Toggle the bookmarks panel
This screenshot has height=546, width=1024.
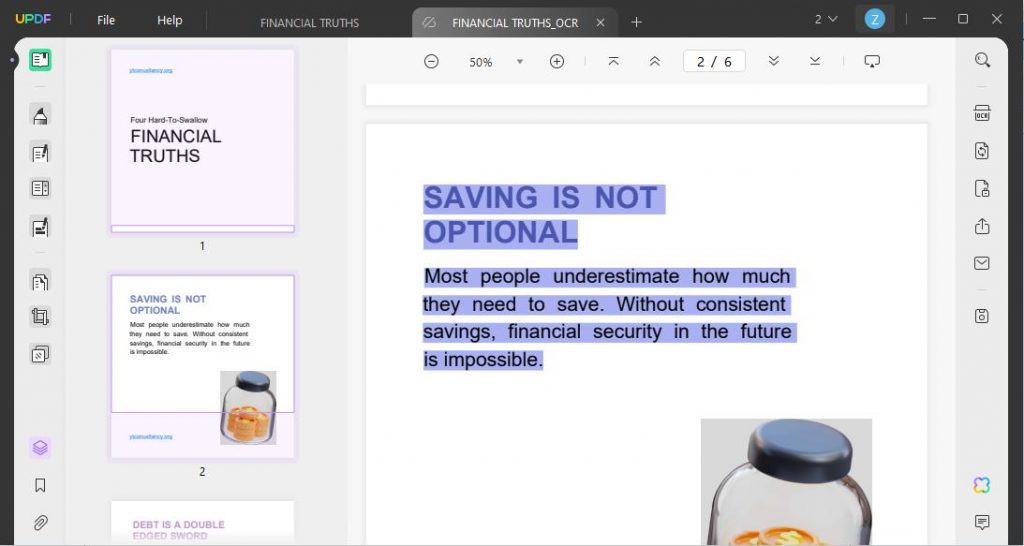40,485
